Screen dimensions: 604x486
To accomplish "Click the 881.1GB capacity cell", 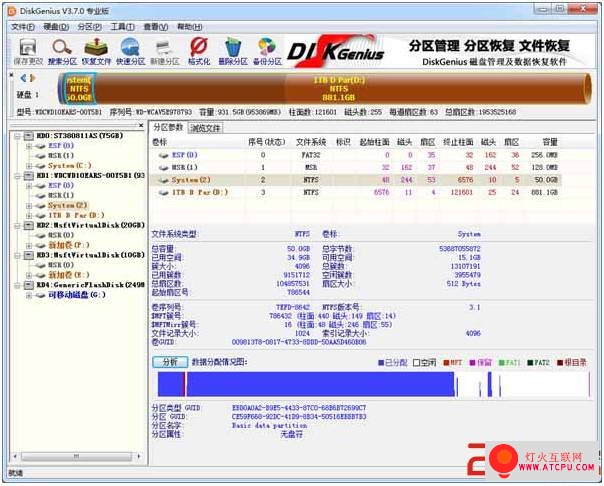I will click(x=544, y=193).
